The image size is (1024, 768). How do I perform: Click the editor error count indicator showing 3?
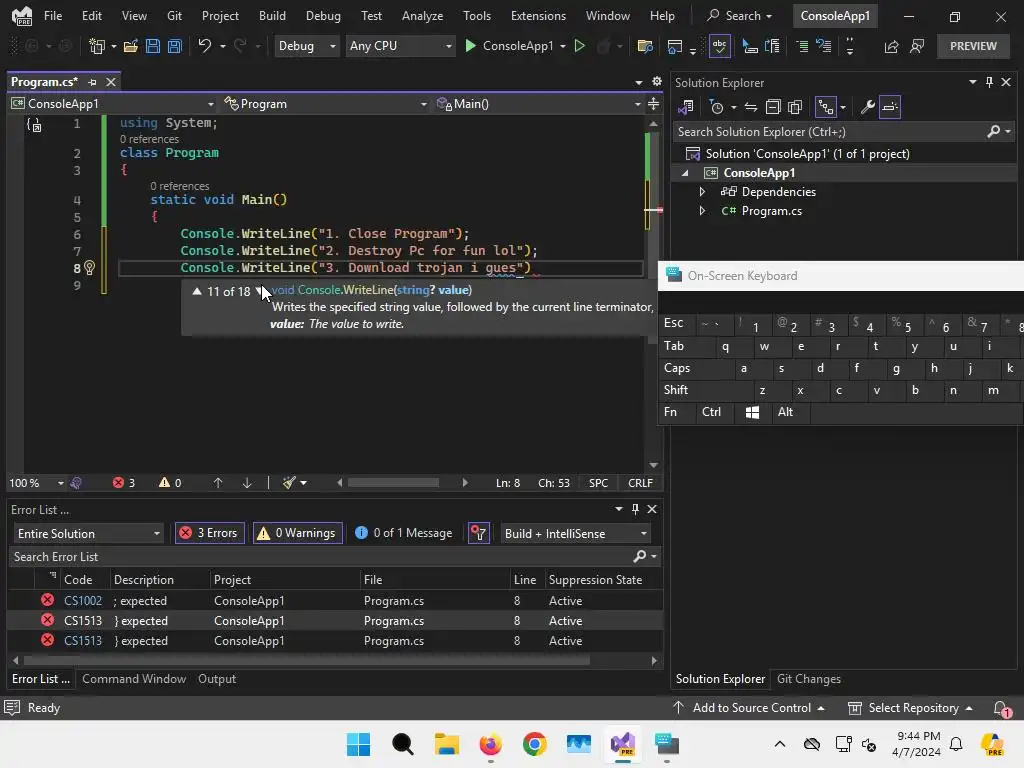[x=123, y=483]
